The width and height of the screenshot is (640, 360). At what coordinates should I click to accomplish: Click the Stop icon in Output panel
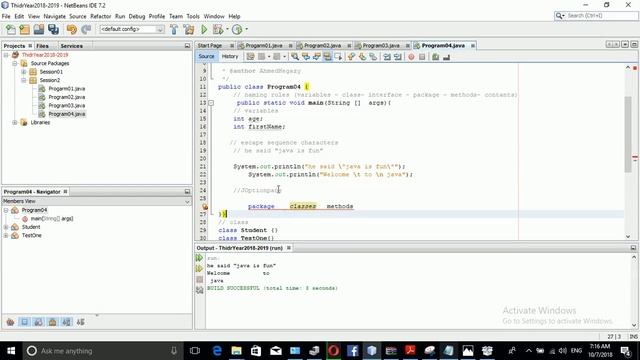[x=199, y=280]
